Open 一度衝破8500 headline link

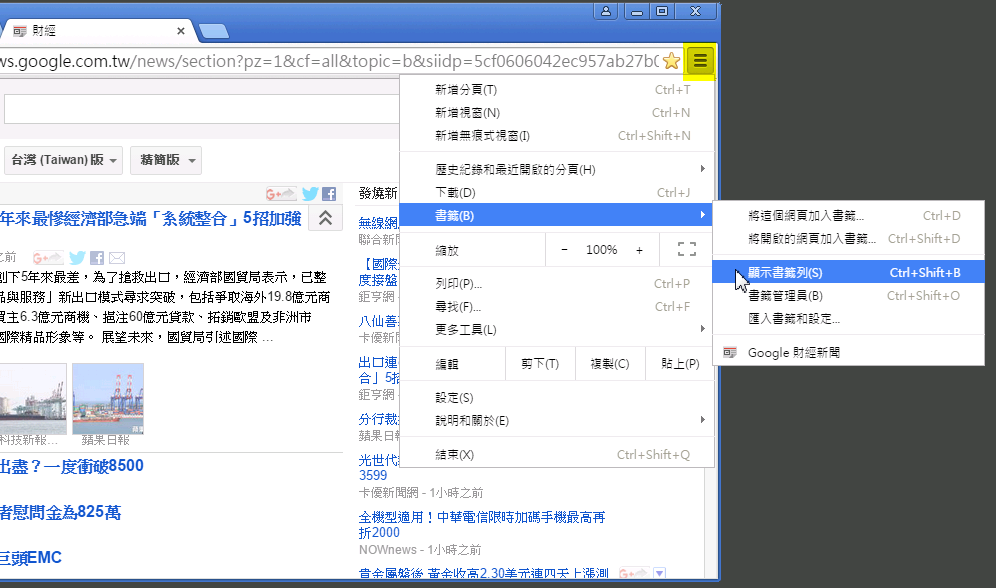71,466
